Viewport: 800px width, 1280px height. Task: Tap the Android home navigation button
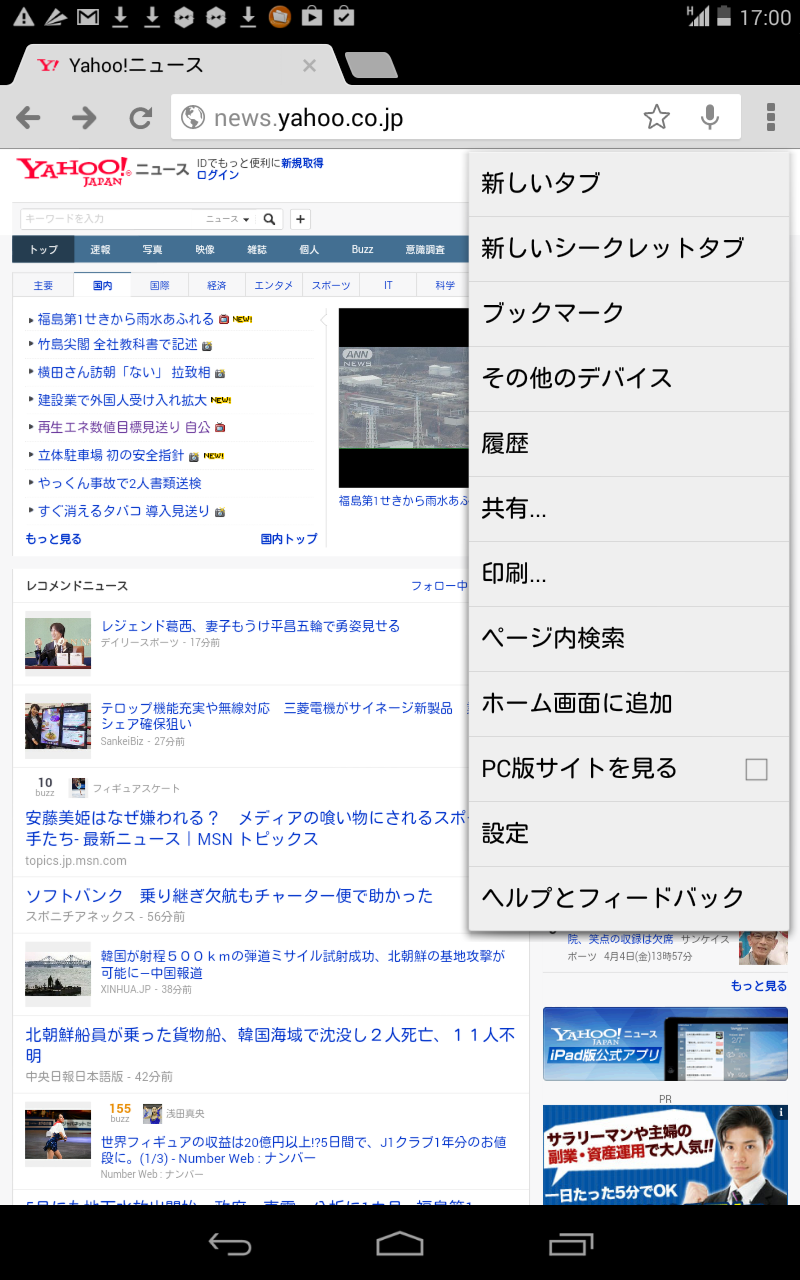[x=400, y=1243]
